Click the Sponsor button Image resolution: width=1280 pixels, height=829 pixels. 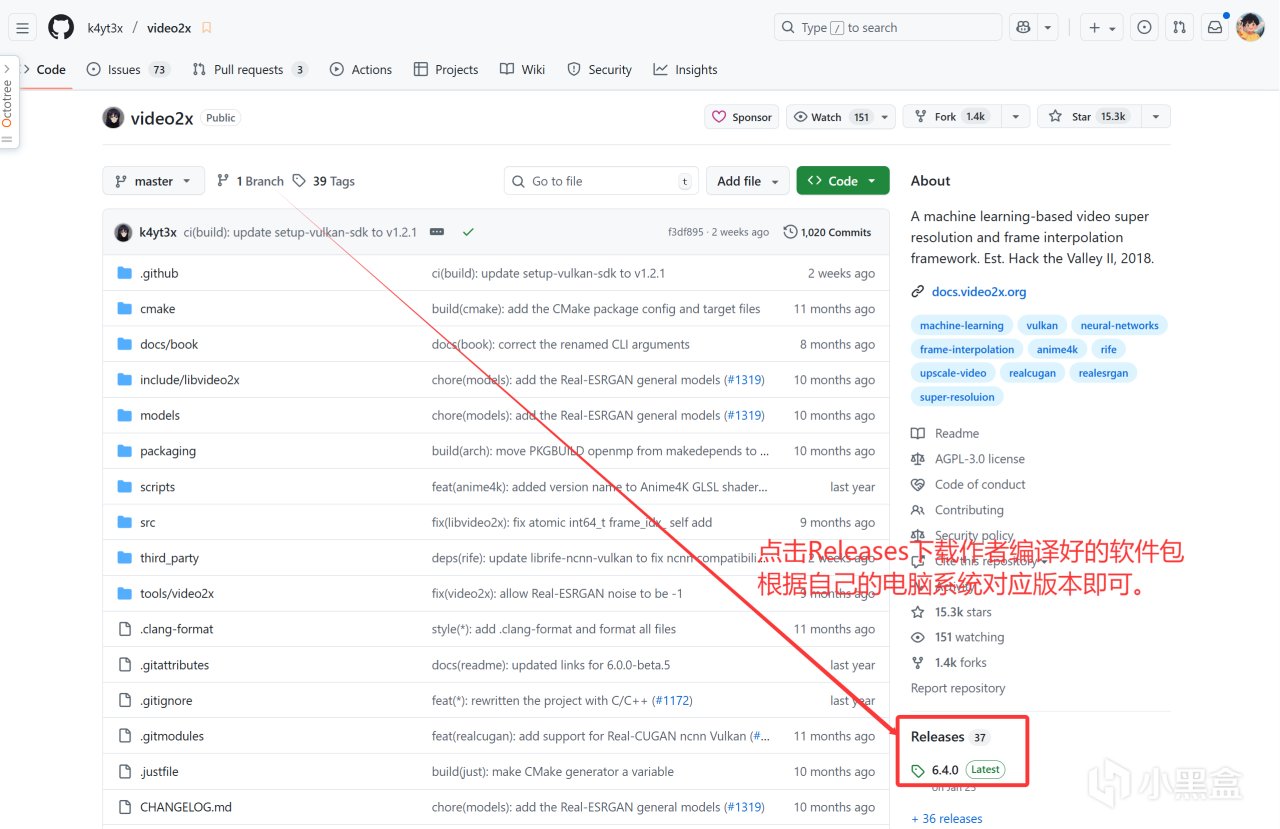[x=742, y=117]
